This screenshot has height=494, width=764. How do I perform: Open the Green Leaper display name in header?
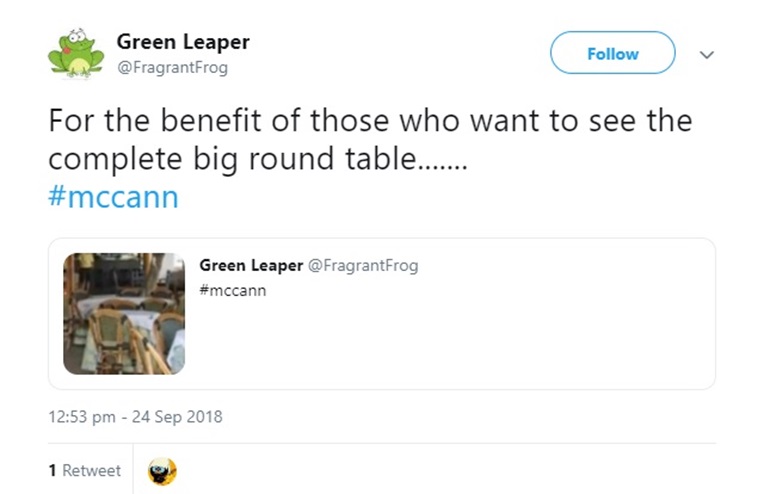pyautogui.click(x=183, y=42)
